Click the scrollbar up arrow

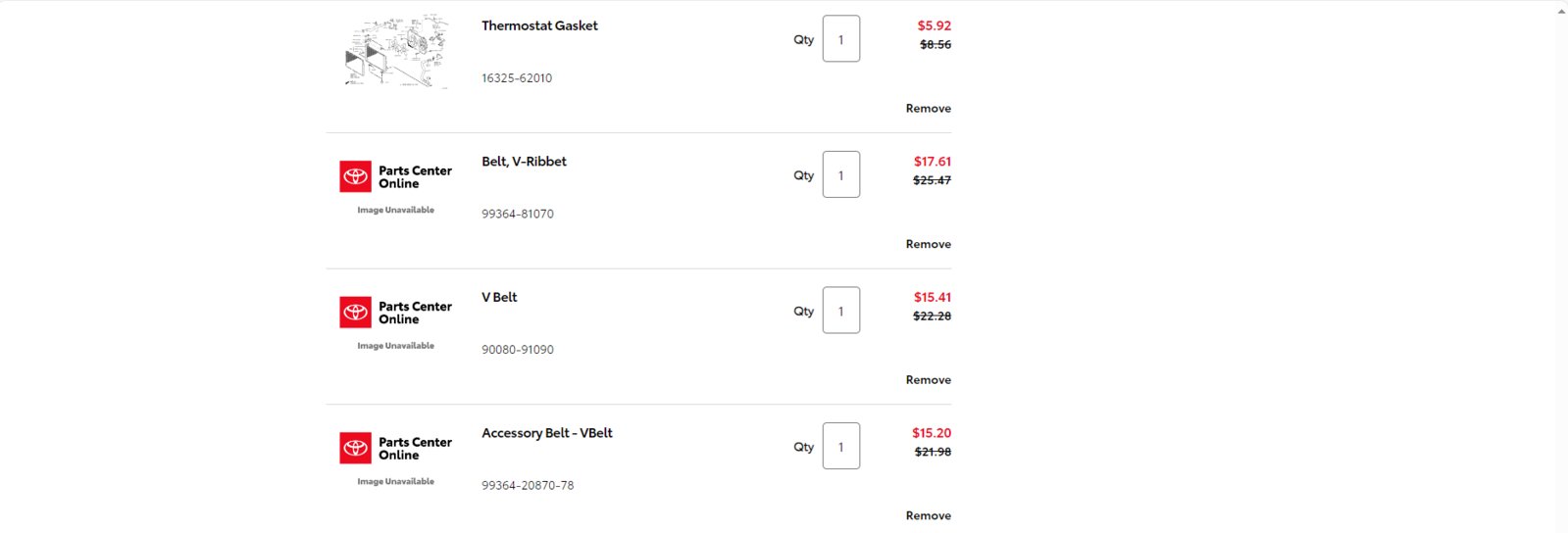tap(1561, 12)
